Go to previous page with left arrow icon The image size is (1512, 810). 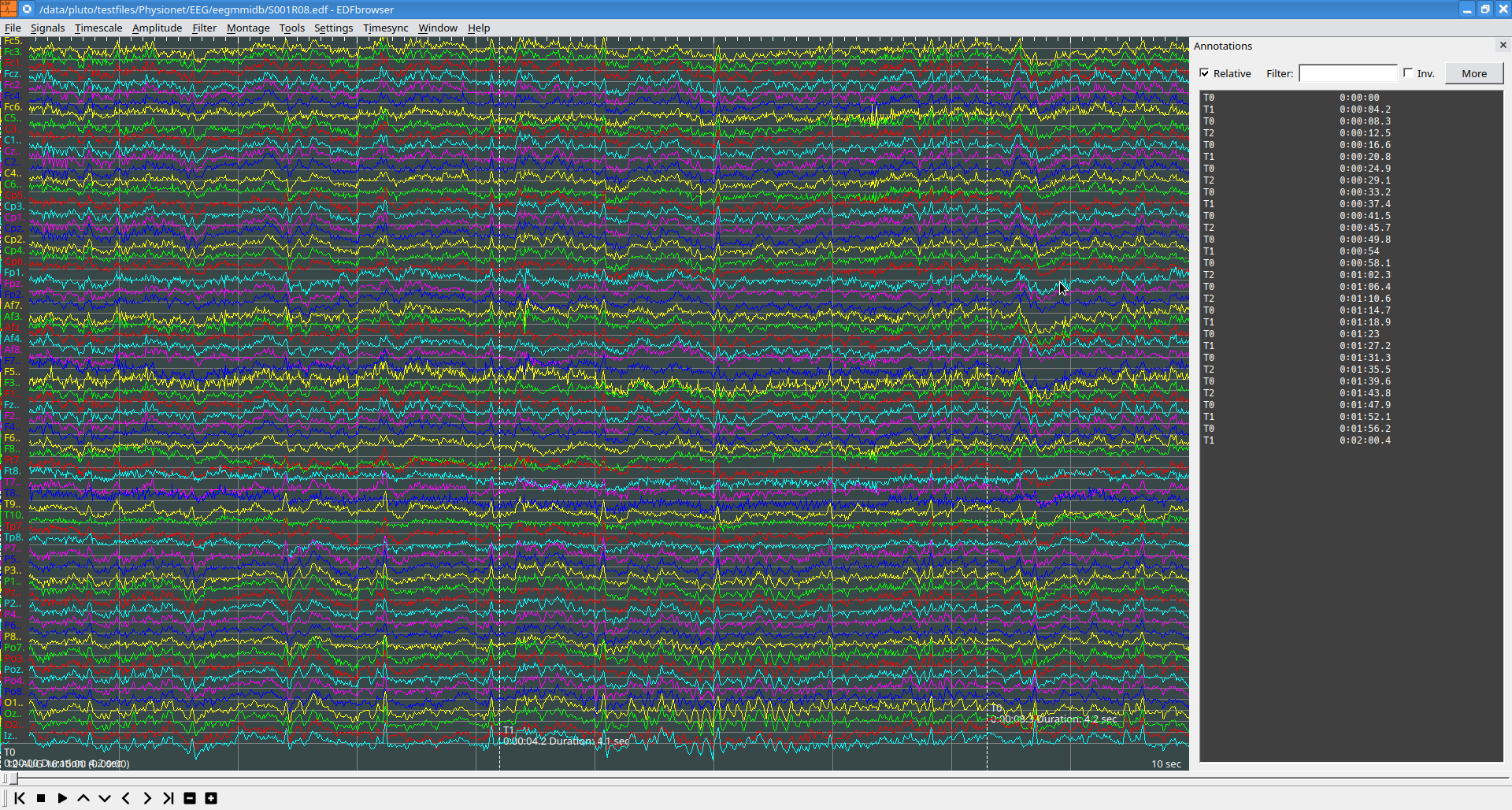click(125, 798)
